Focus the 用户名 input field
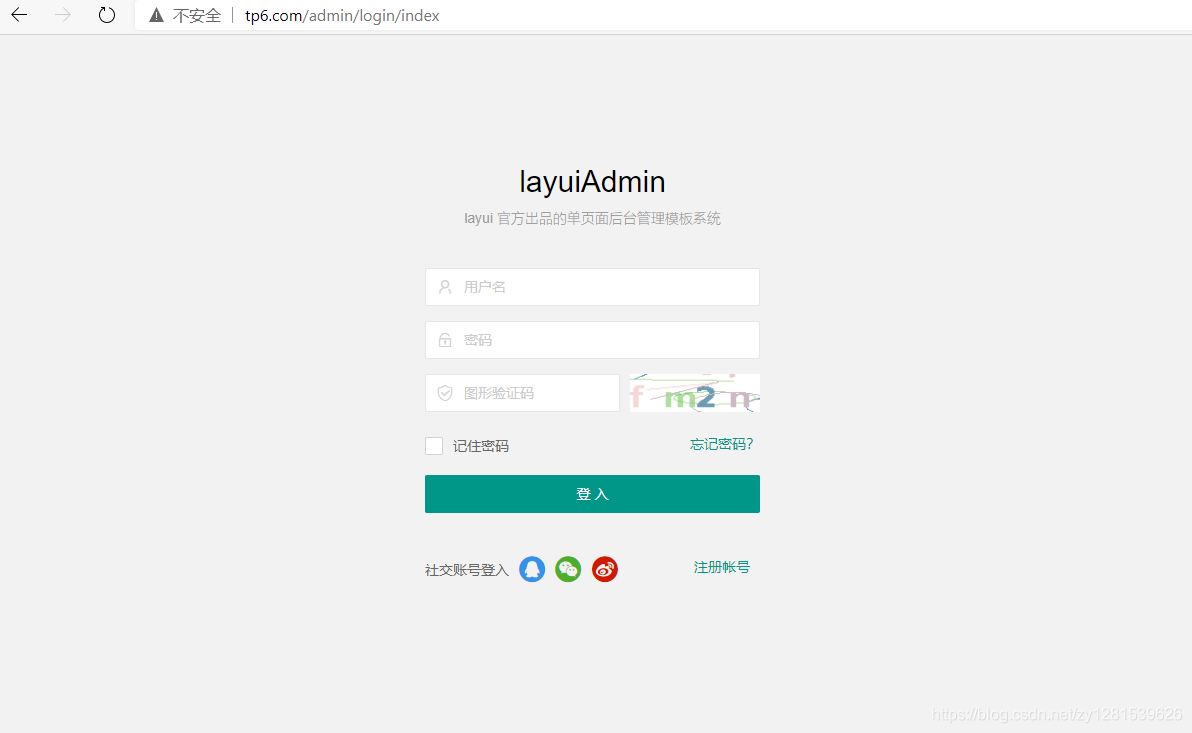 click(592, 287)
